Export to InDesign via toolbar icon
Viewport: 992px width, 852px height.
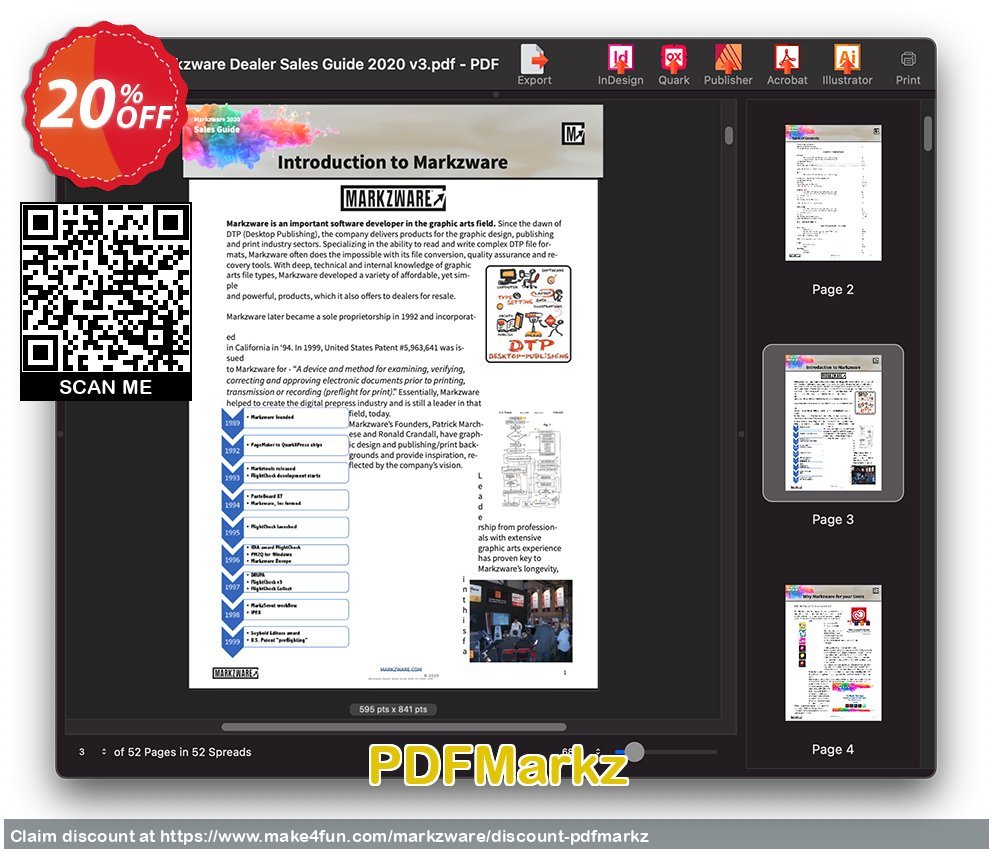(620, 64)
